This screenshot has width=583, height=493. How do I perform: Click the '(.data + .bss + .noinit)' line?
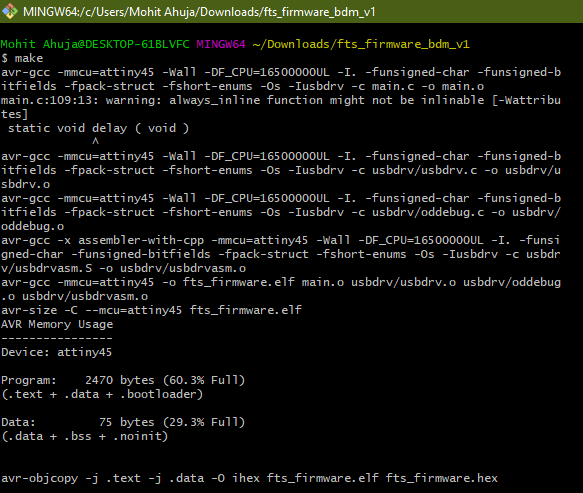(84, 436)
